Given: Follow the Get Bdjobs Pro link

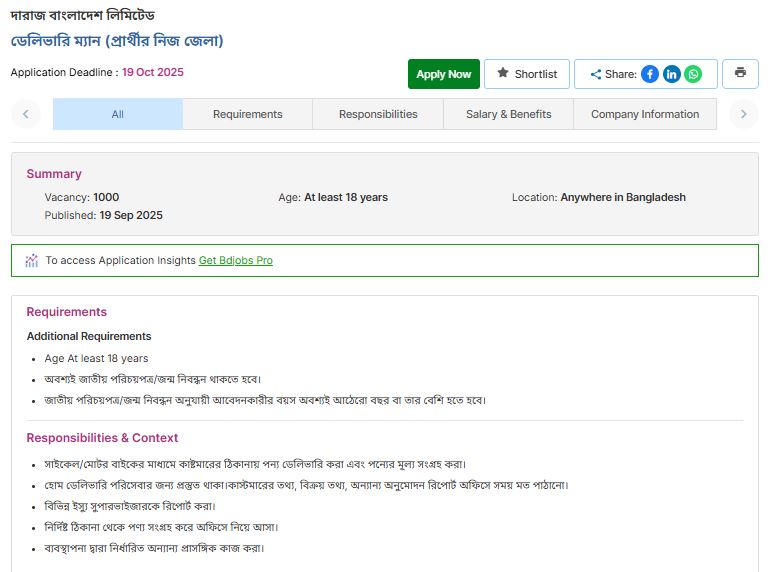Looking at the screenshot, I should tap(236, 260).
